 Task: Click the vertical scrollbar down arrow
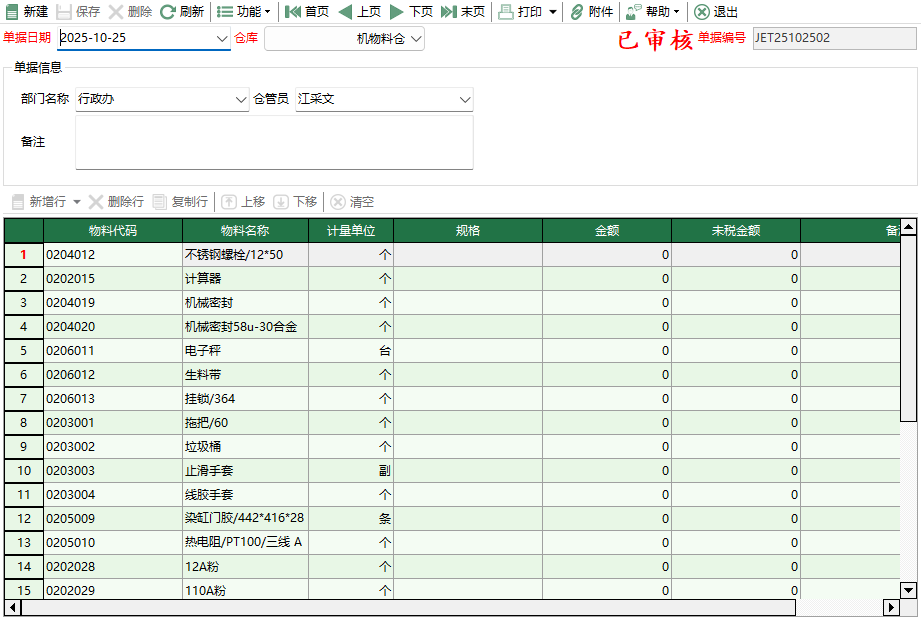[909, 588]
